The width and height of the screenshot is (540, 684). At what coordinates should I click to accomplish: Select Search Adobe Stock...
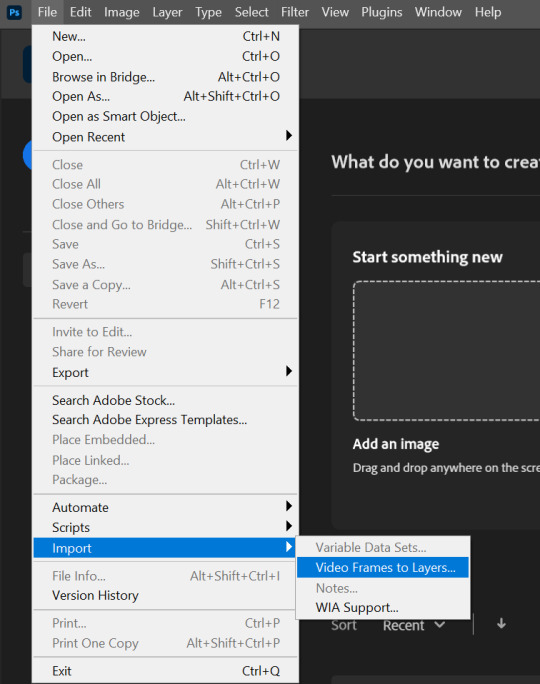[165, 400]
